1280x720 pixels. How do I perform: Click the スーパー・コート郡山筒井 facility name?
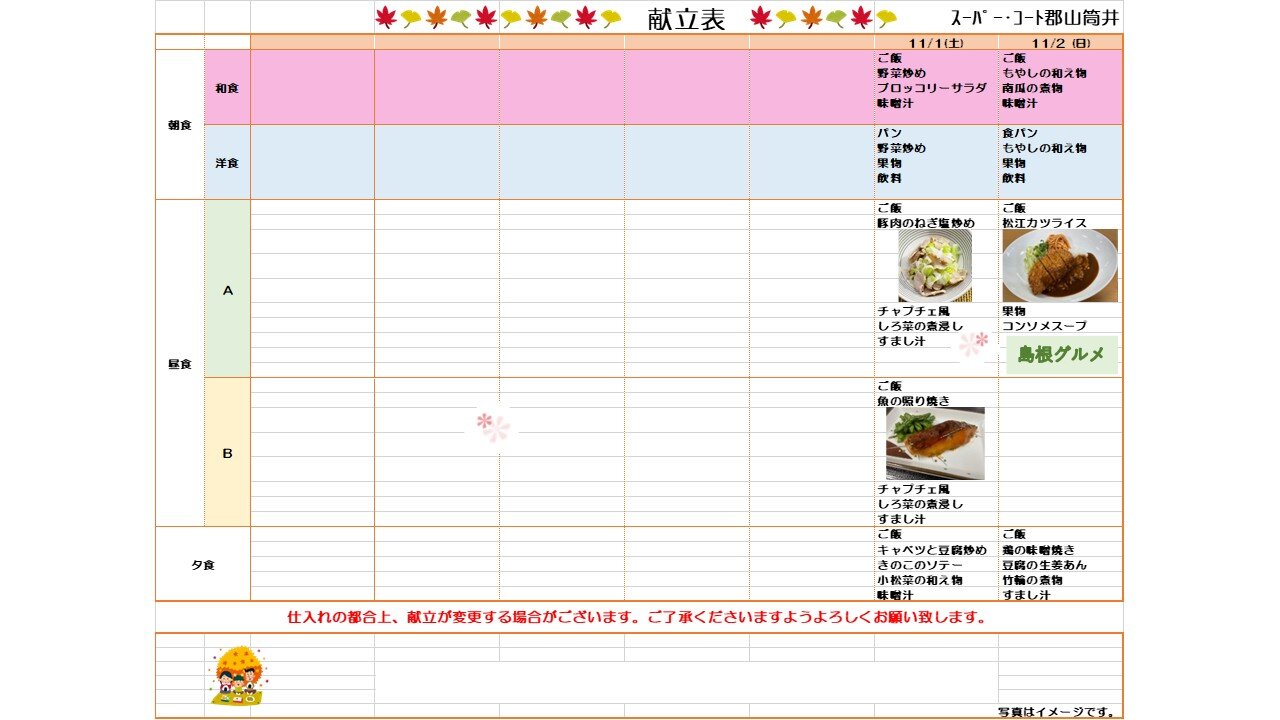coord(1035,18)
